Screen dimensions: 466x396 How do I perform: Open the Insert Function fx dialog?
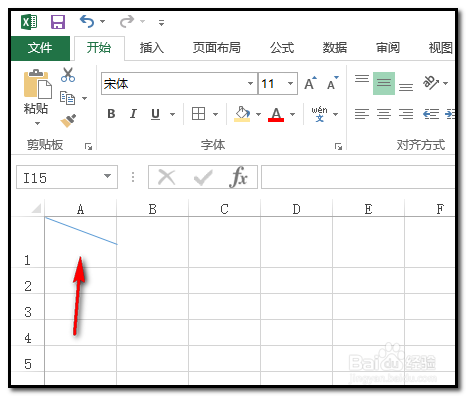click(239, 177)
